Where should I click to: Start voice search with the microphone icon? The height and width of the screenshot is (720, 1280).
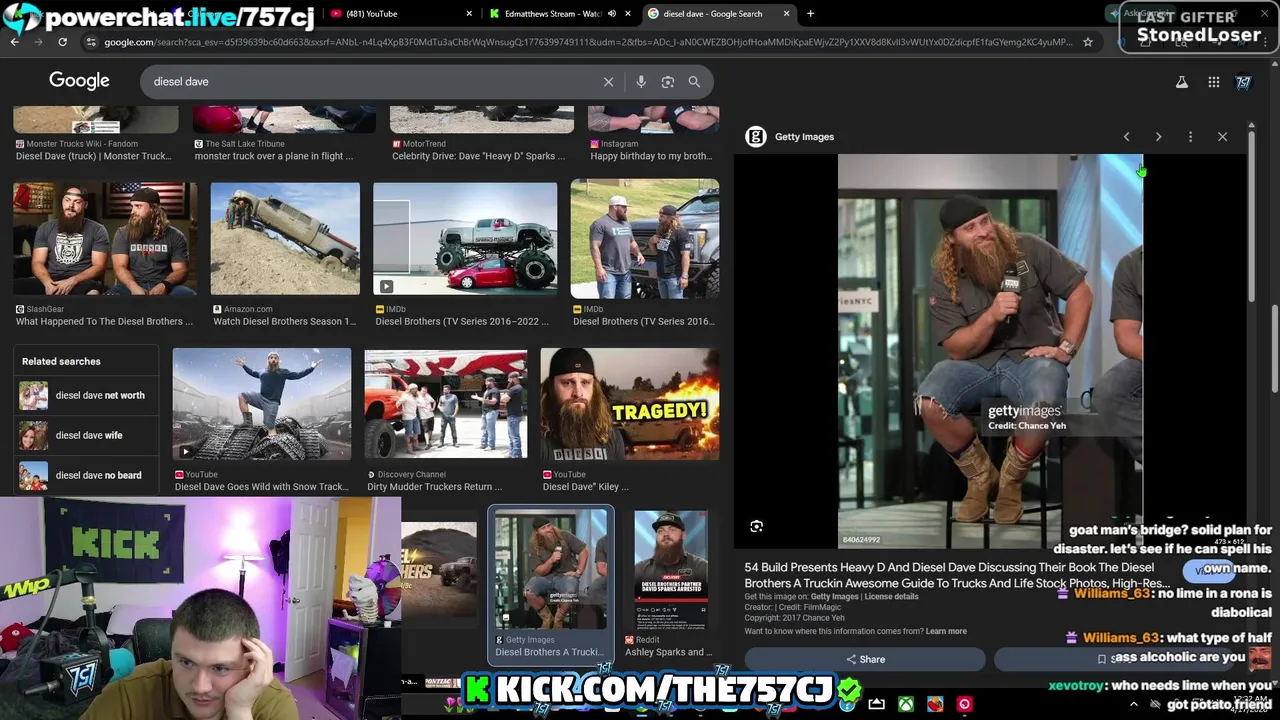coord(641,82)
